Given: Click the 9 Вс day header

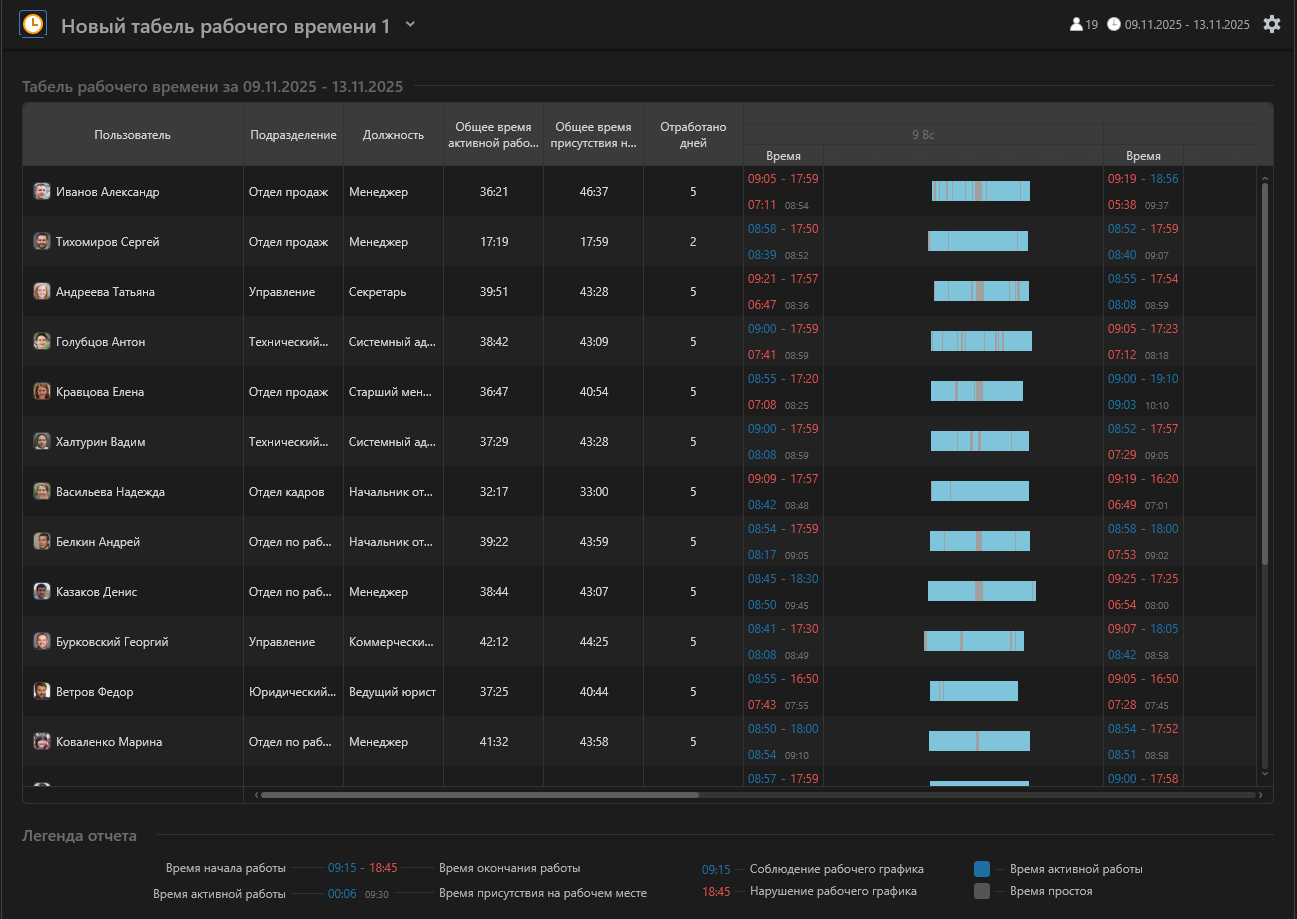Looking at the screenshot, I should pyautogui.click(x=923, y=134).
